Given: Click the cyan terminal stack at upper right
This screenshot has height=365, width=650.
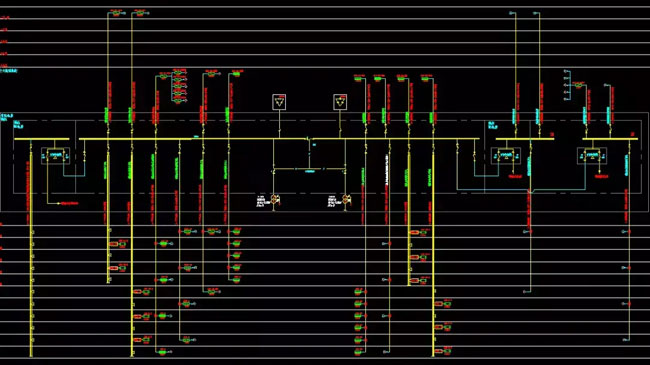Looking at the screenshot, I should (567, 85).
